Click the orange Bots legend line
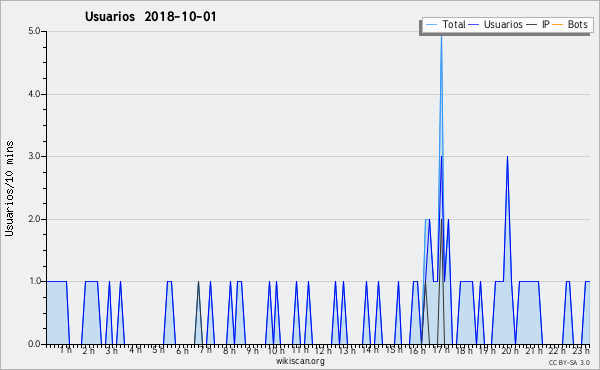The height and width of the screenshot is (370, 600). [x=558, y=25]
